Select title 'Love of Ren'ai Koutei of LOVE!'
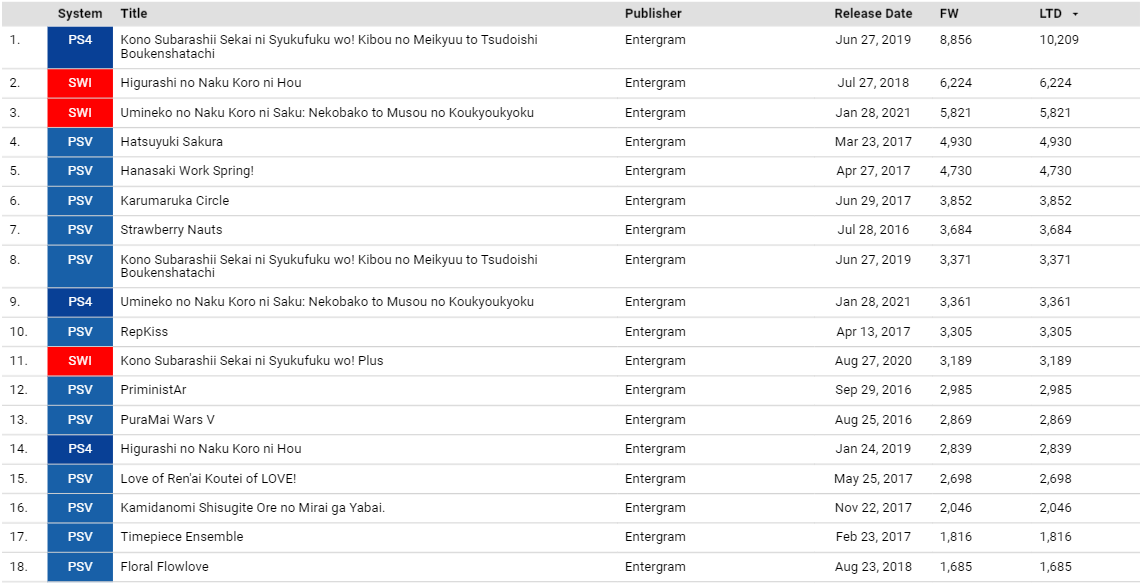The height and width of the screenshot is (586, 1143). click(208, 480)
